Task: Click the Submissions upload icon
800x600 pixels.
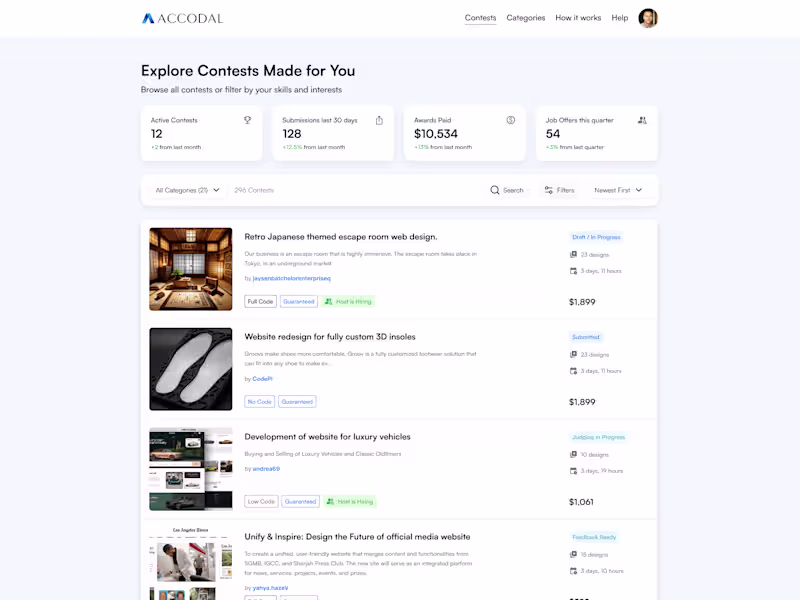Action: coord(379,119)
